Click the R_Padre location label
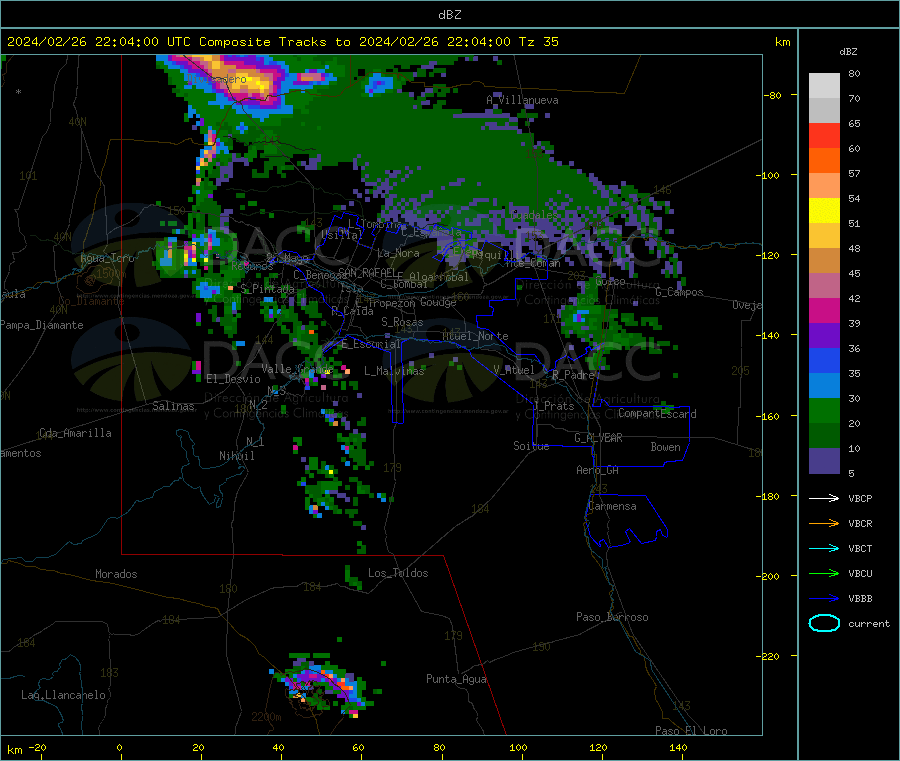 tap(573, 375)
